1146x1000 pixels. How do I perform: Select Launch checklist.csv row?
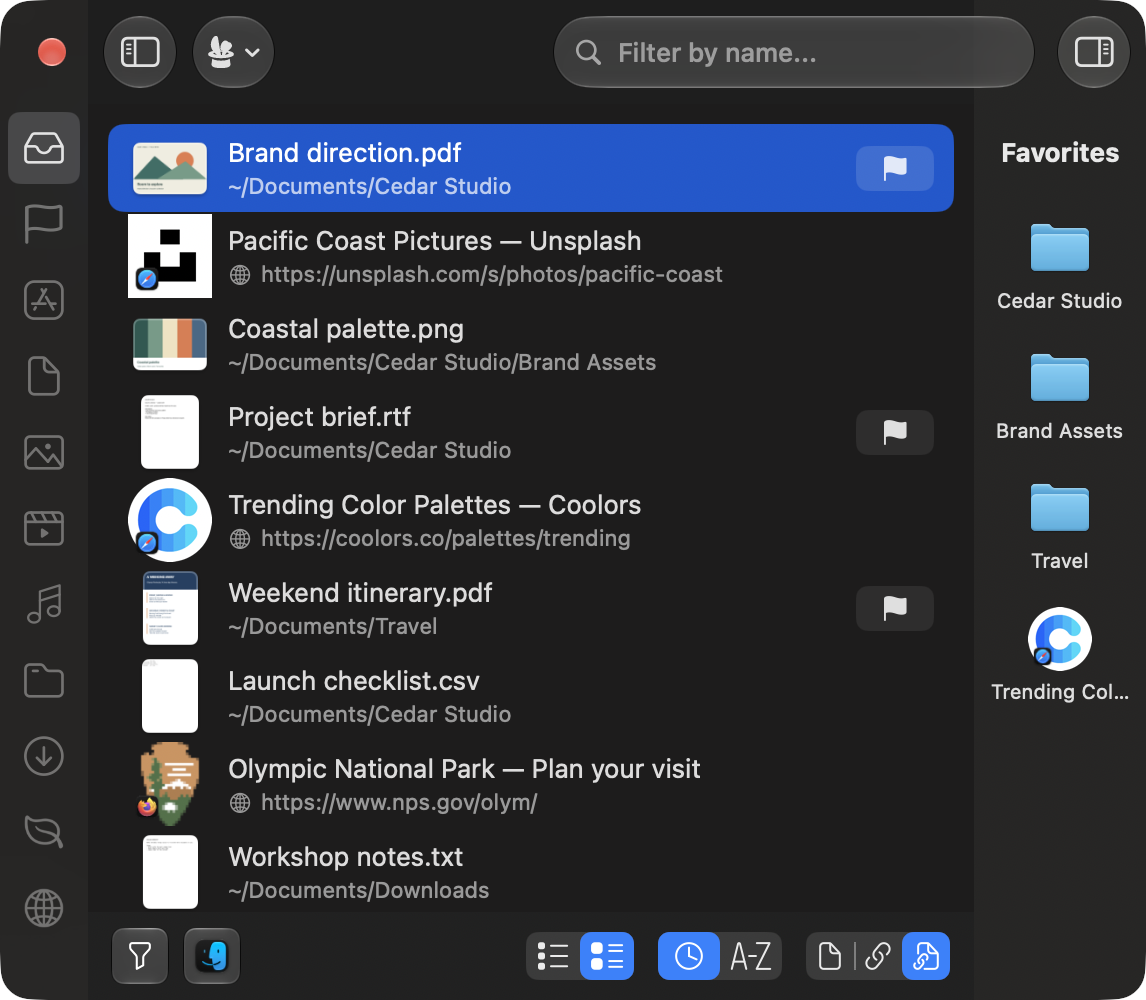tap(531, 696)
